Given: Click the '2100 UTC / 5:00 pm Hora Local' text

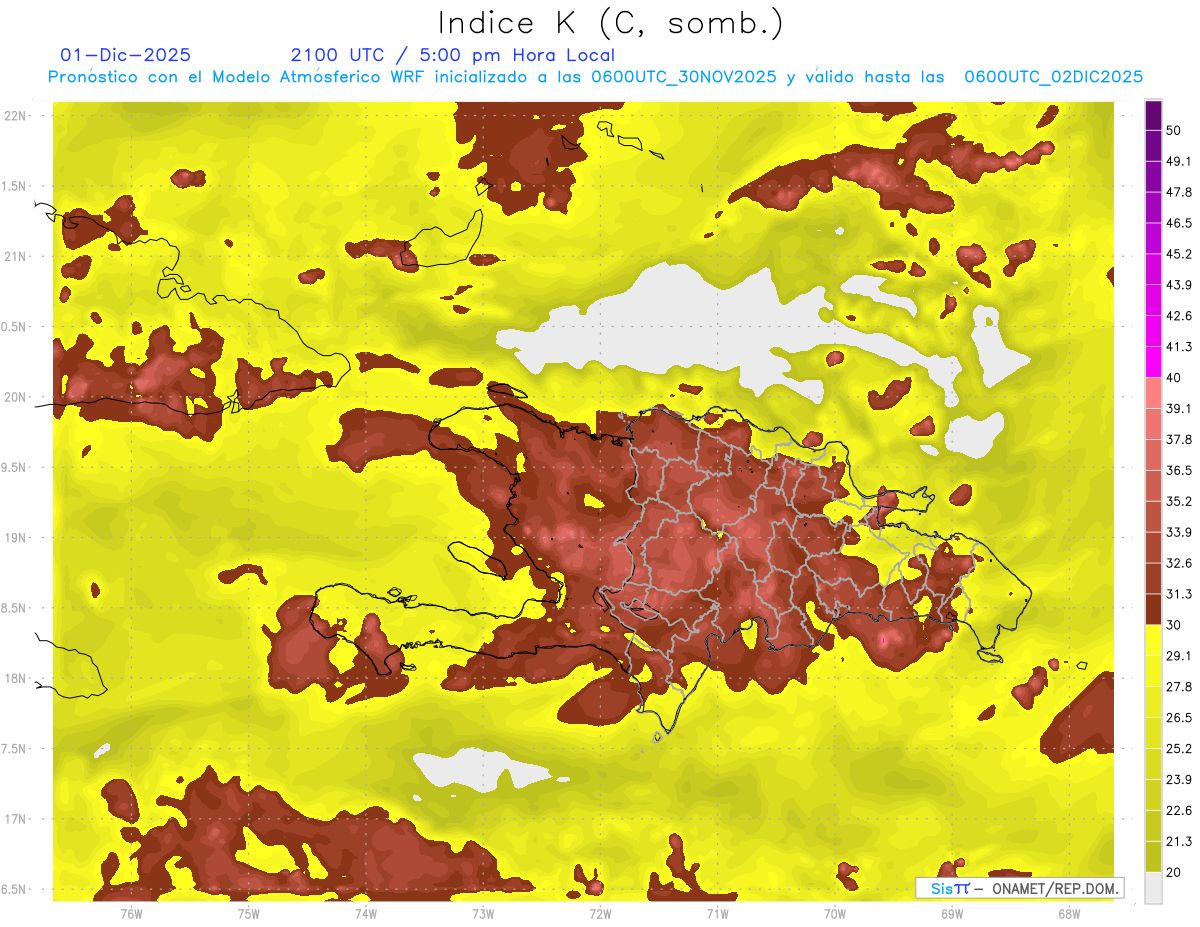Looking at the screenshot, I should 453,55.
